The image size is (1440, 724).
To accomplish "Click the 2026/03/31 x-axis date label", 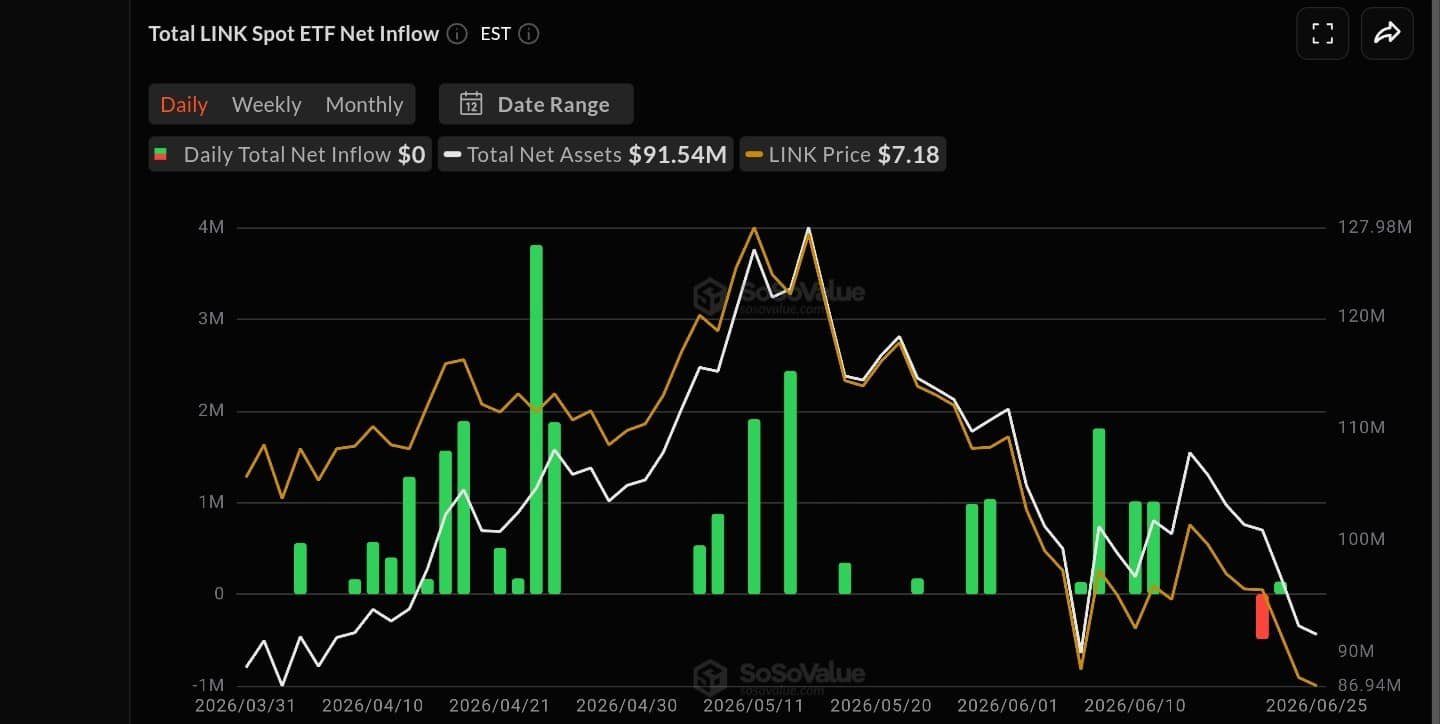I will [x=245, y=705].
